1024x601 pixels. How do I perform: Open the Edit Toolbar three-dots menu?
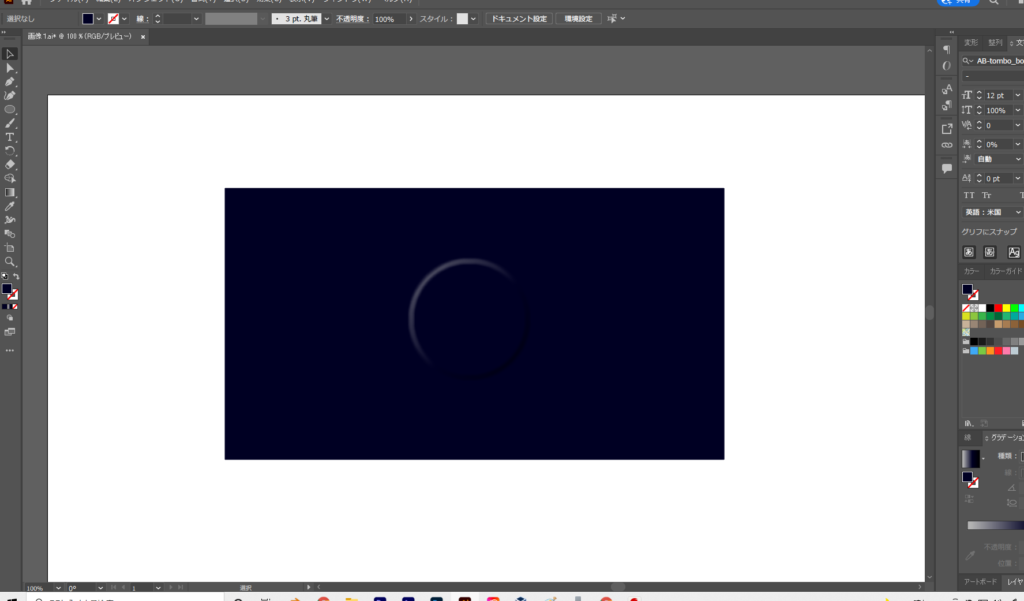10,351
